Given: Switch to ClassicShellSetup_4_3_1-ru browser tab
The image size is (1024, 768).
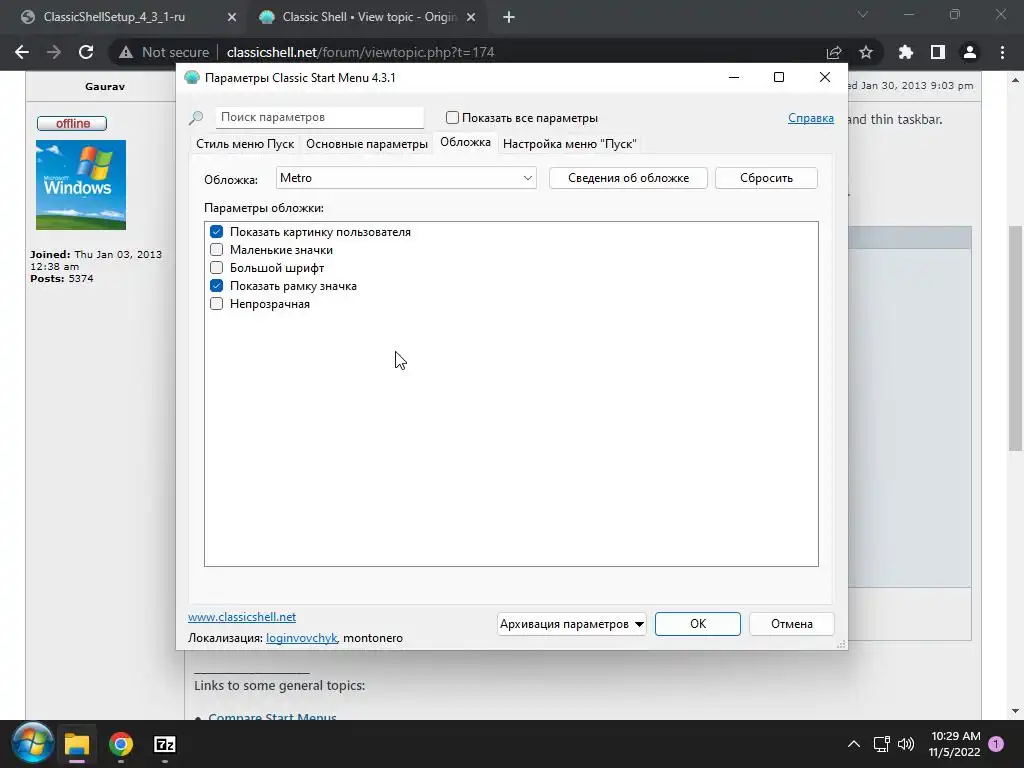Looking at the screenshot, I should point(114,17).
